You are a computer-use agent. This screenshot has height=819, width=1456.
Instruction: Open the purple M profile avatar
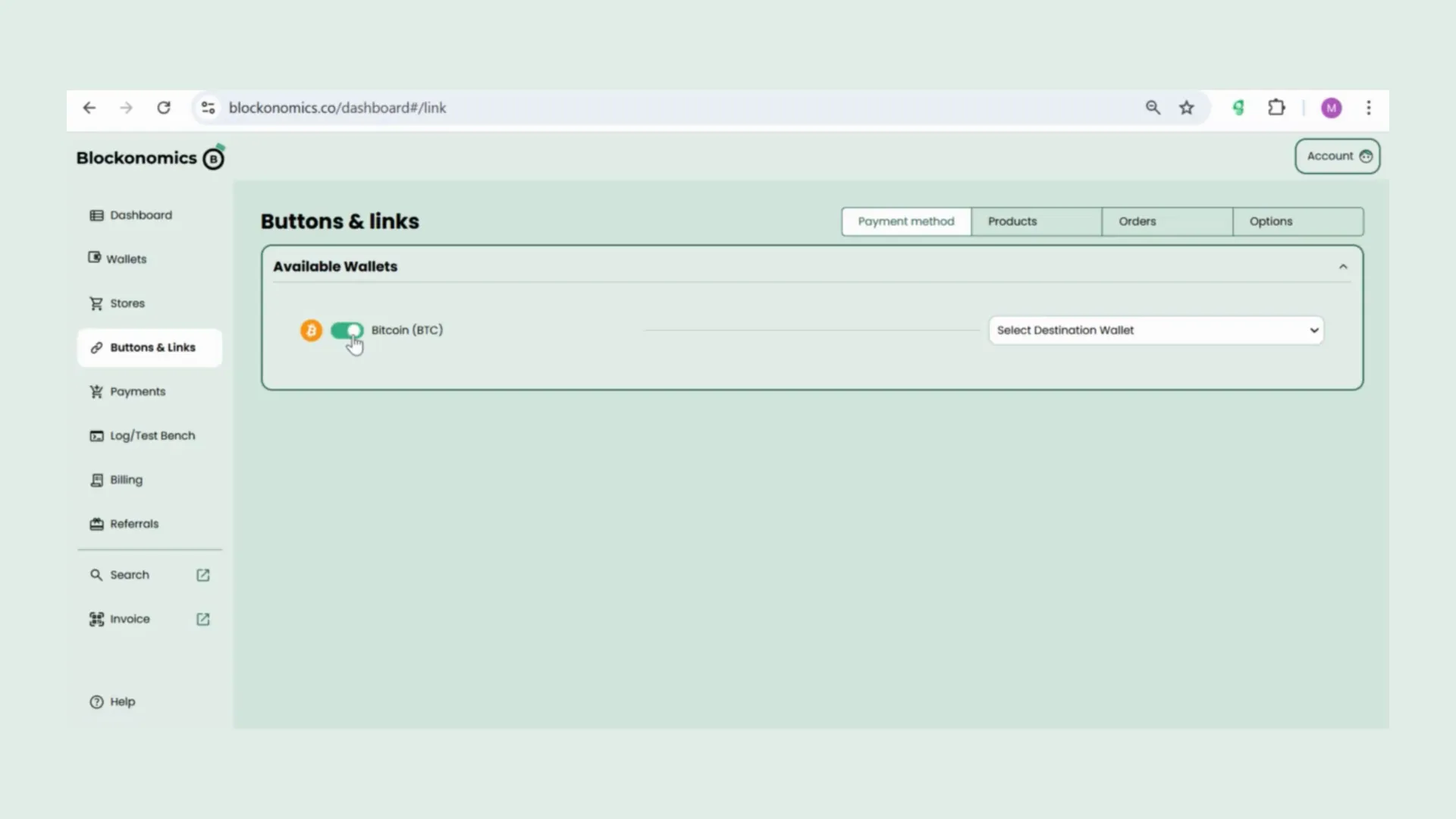coord(1332,108)
